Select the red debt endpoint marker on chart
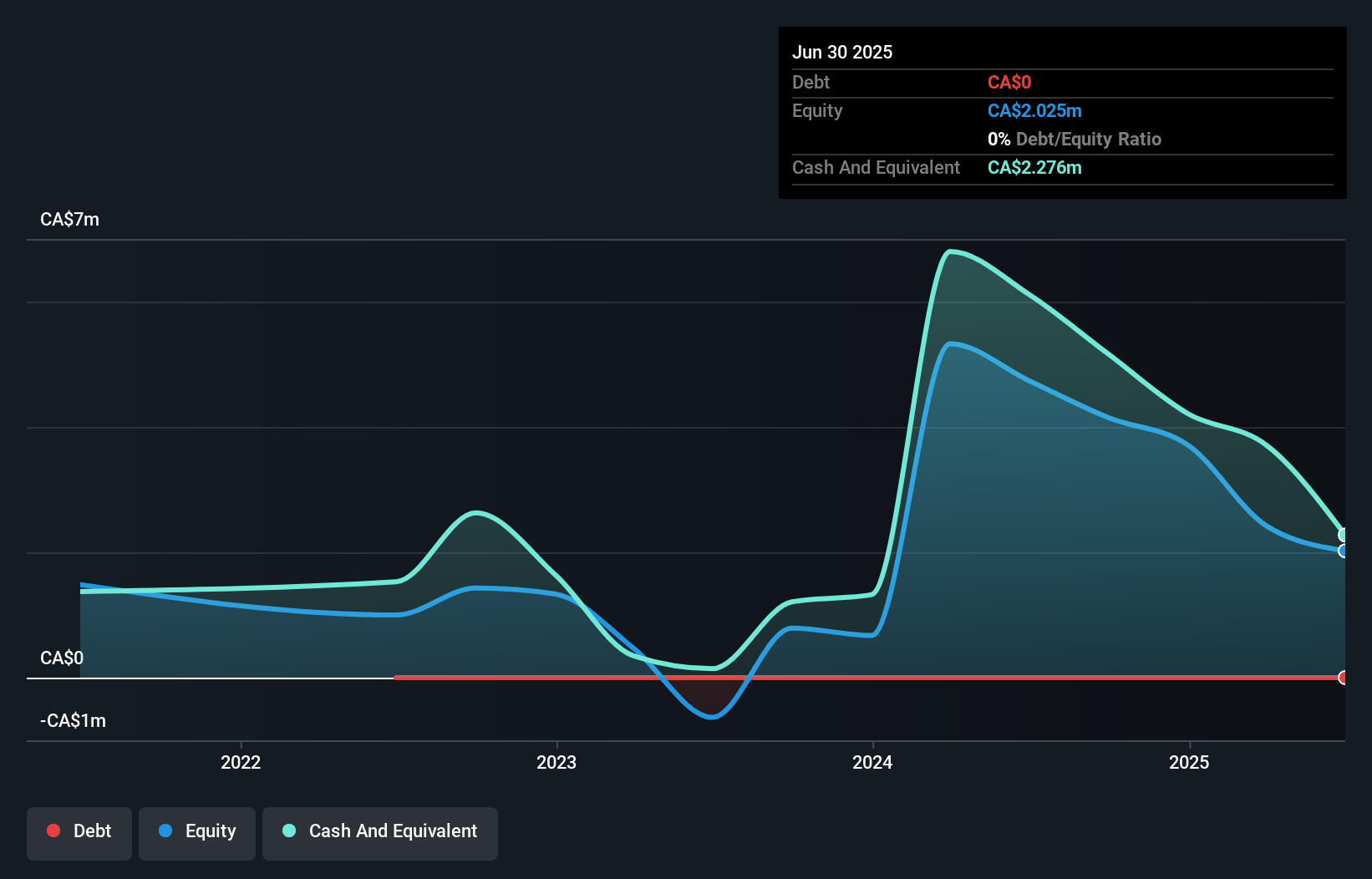1372x879 pixels. tap(1343, 678)
